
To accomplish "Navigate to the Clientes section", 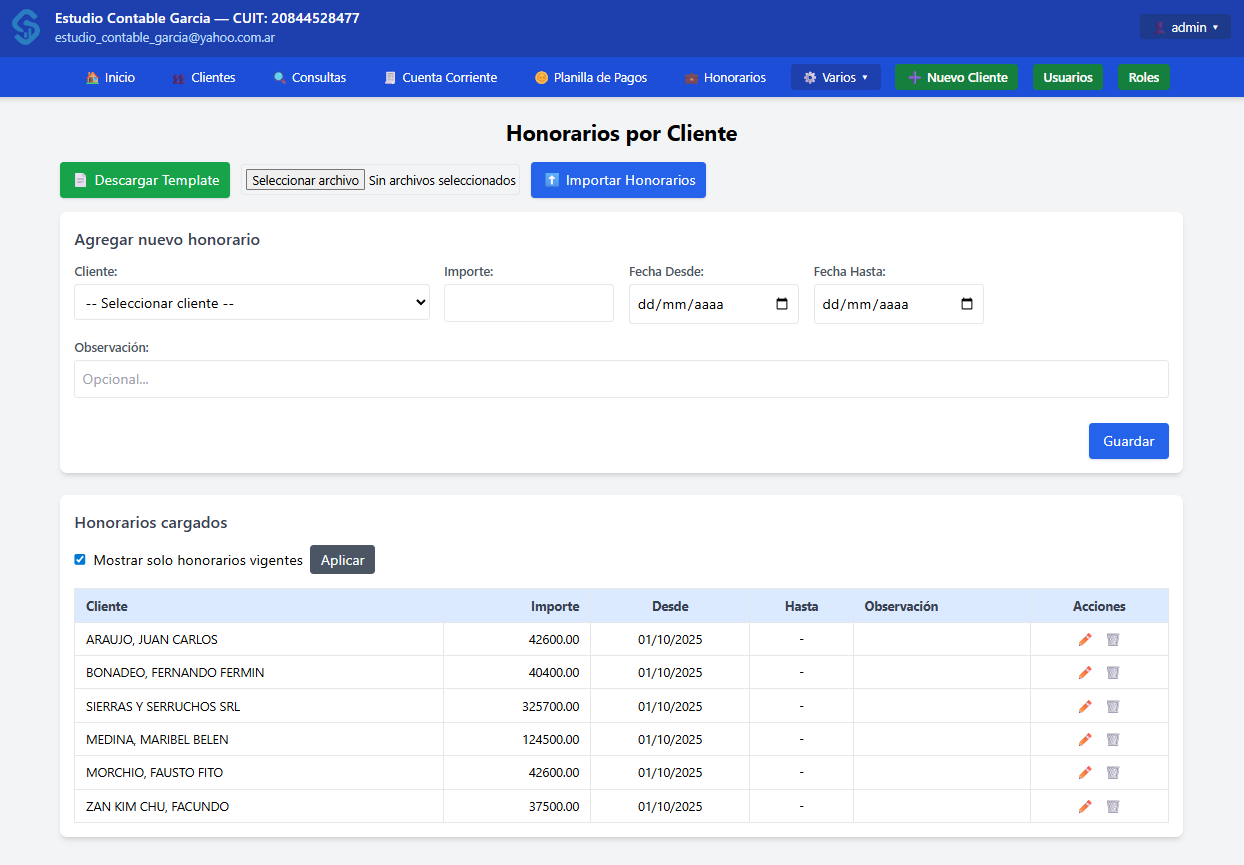I will [x=203, y=77].
